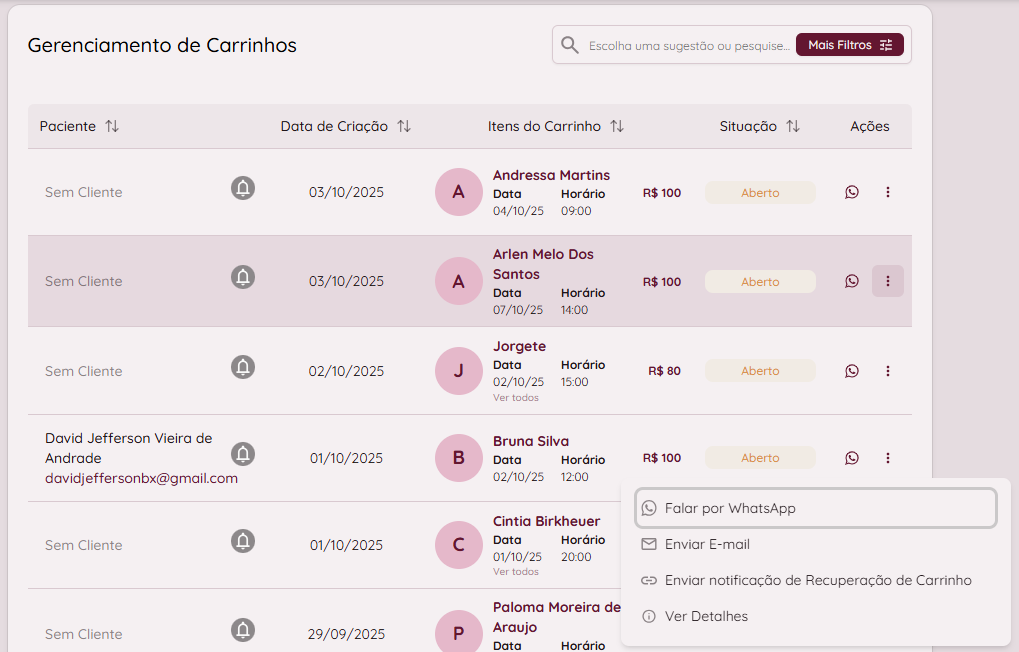Sort by Situação column arrows
The image size is (1019, 652).
pyautogui.click(x=793, y=126)
